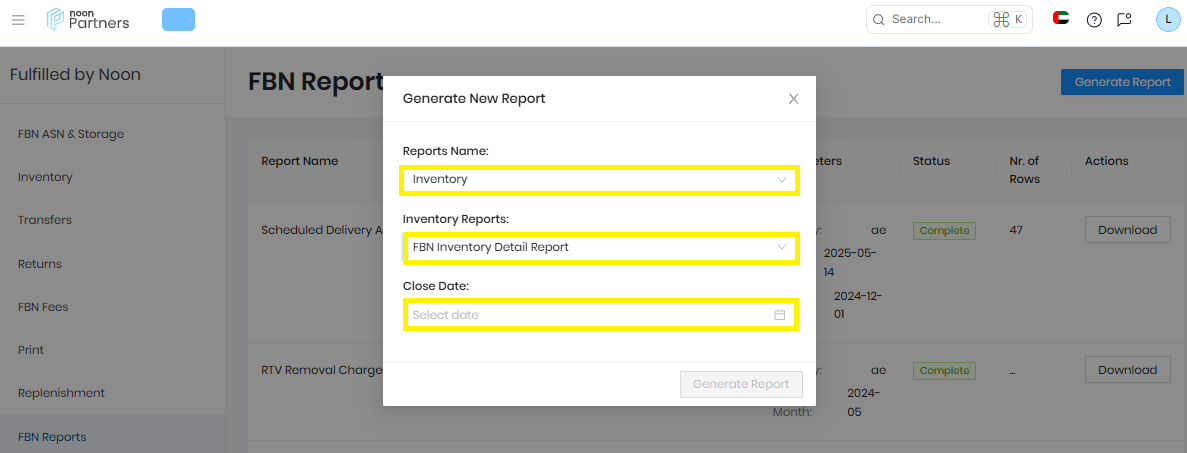Click disabled Generate Report button in dialog
Screen dimensions: 1187x453
point(742,384)
